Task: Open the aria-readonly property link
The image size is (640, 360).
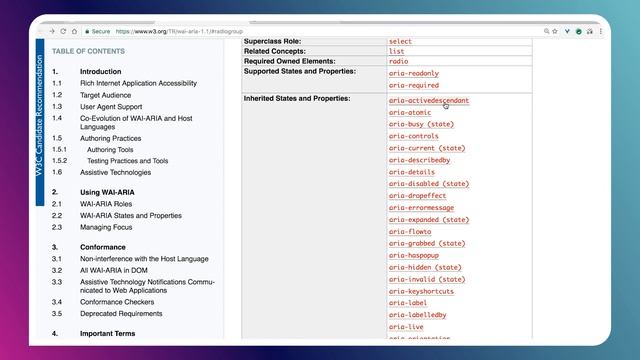Action: pyautogui.click(x=413, y=73)
